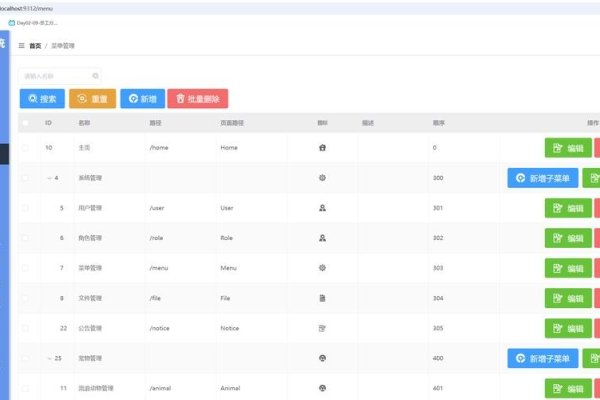Viewport: 600px width, 400px height.
Task: Collapse the 系统管理 tree row
Action: point(47,178)
